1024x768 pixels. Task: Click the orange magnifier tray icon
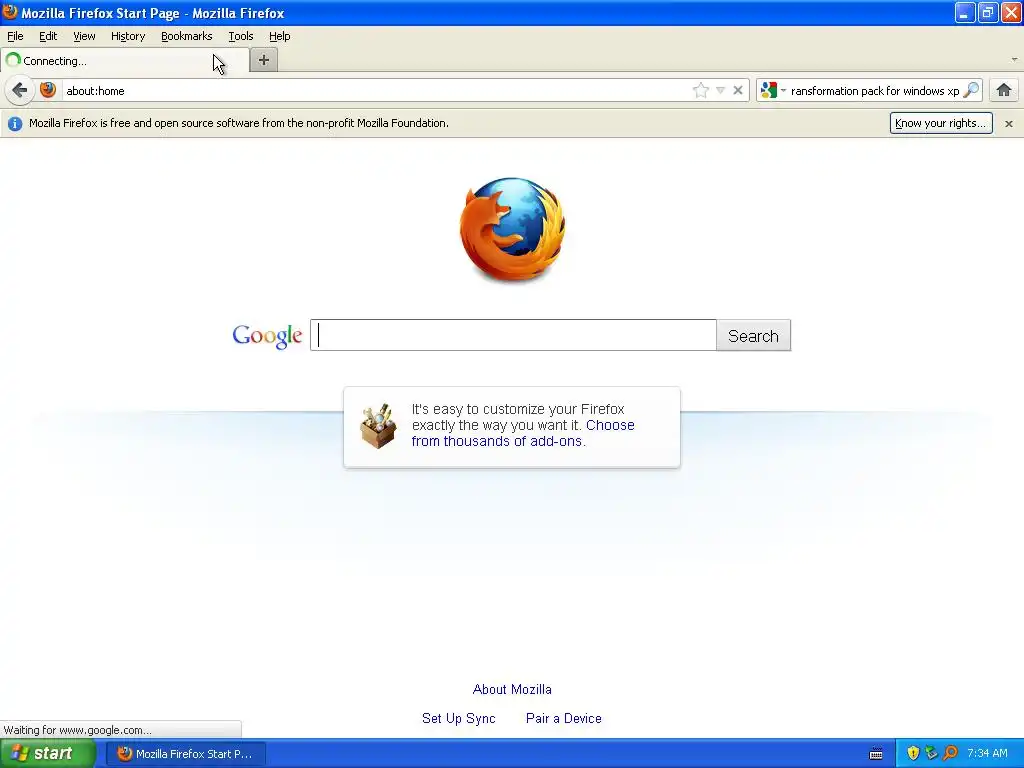[x=950, y=753]
